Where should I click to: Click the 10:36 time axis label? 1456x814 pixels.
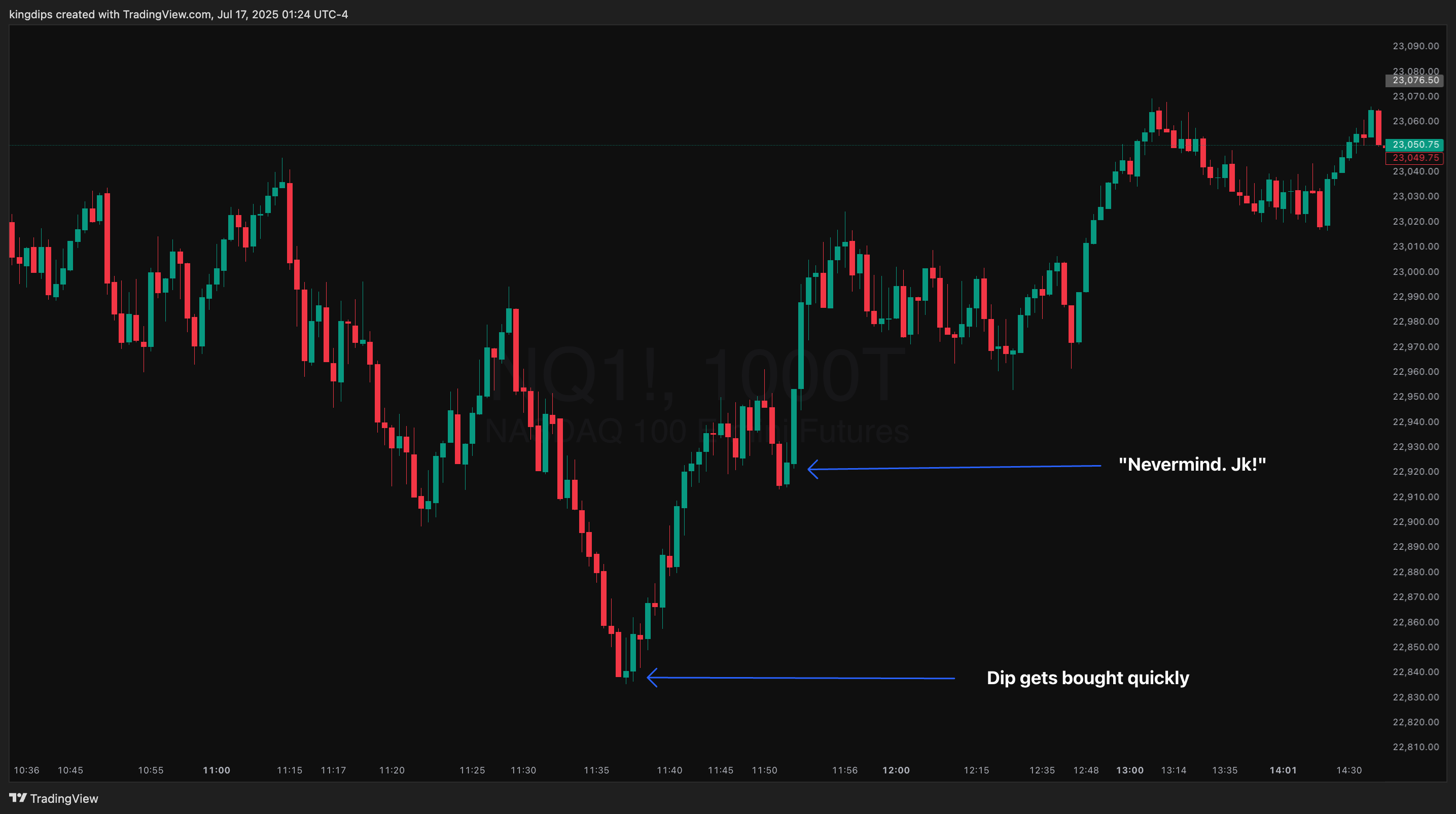(x=26, y=770)
